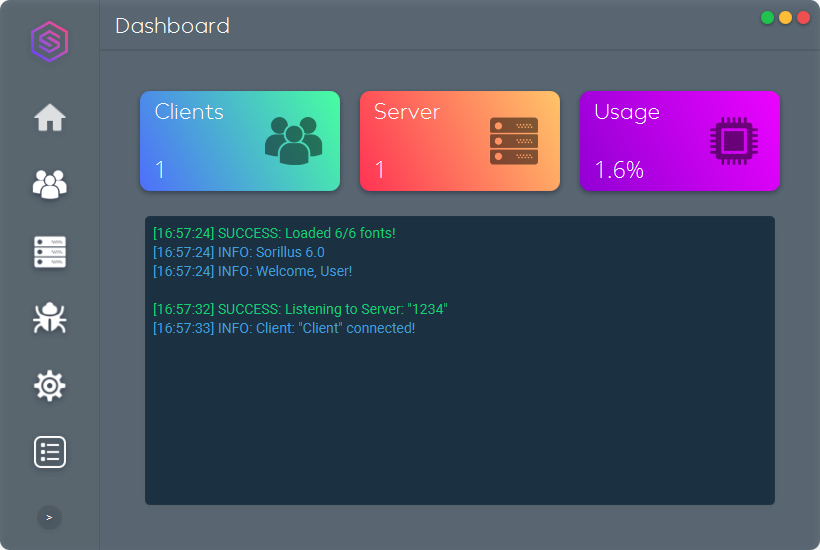820x550 pixels.
Task: Select log line Client "Client" connected!
Action: [284, 328]
